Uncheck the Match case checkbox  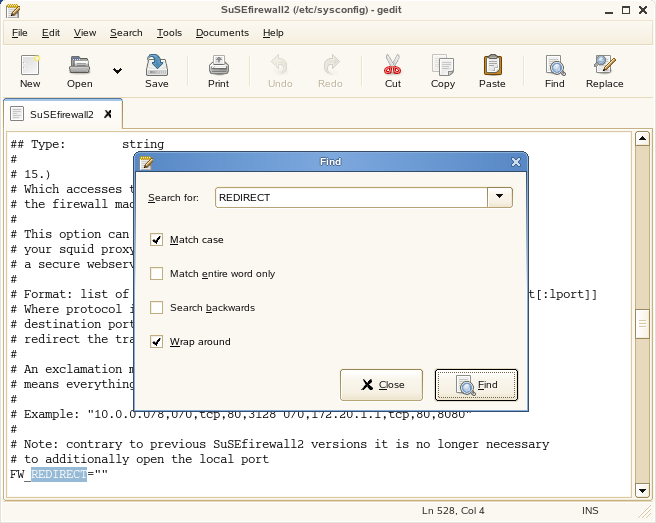pos(156,240)
